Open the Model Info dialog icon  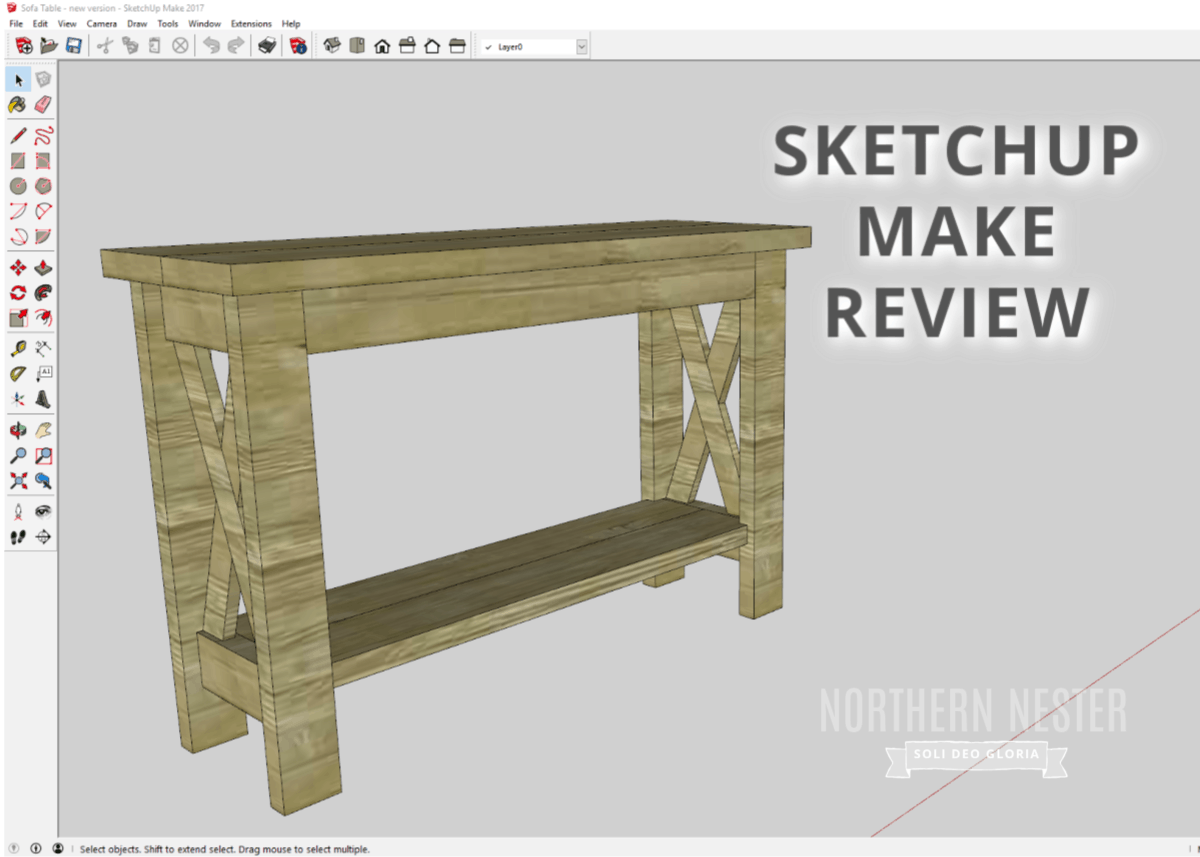(297, 46)
